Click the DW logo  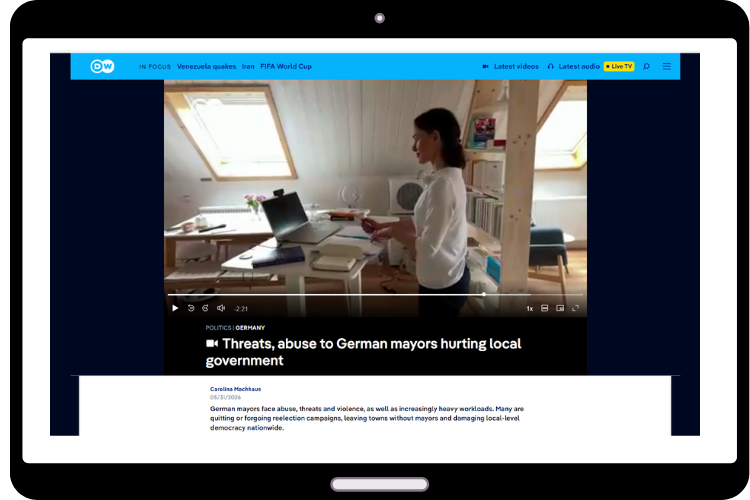pos(102,66)
